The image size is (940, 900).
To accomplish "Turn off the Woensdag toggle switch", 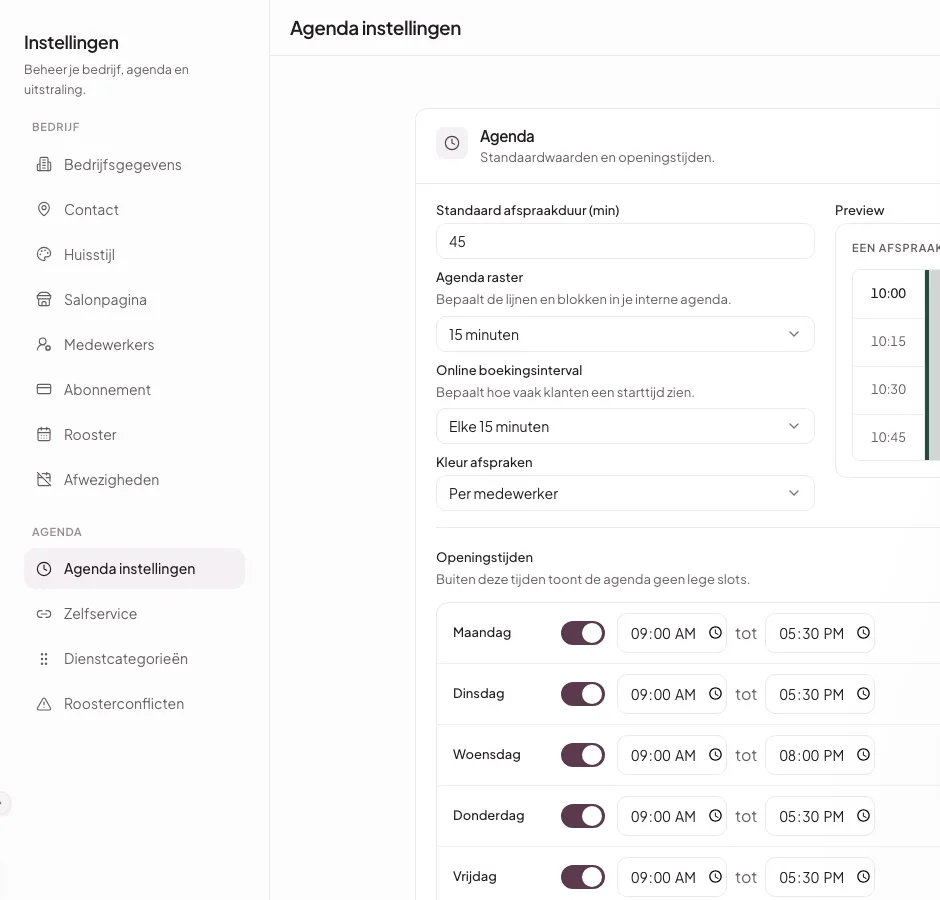I will click(x=583, y=755).
